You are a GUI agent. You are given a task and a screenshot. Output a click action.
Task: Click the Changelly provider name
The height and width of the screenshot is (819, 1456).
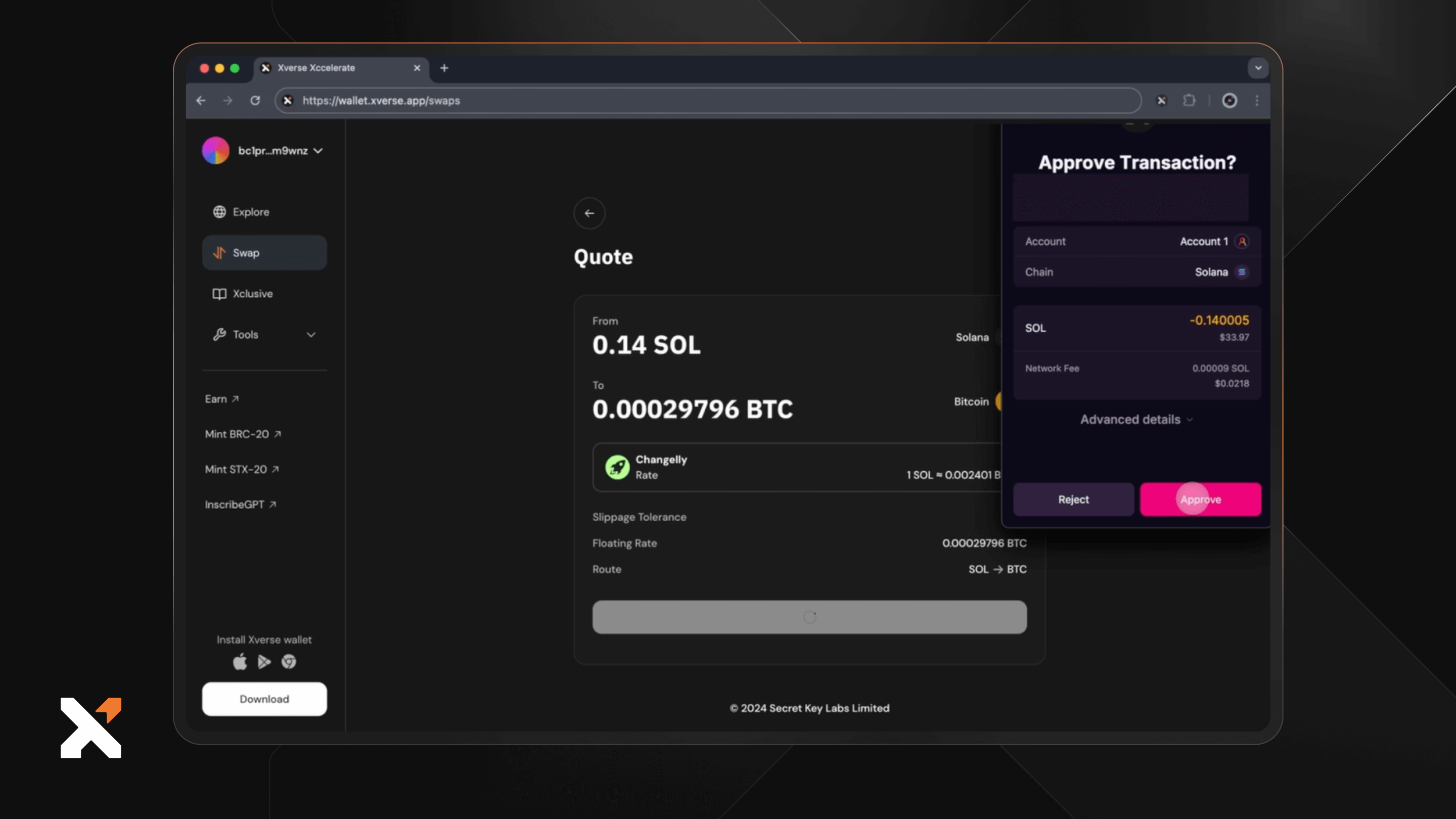(x=661, y=460)
